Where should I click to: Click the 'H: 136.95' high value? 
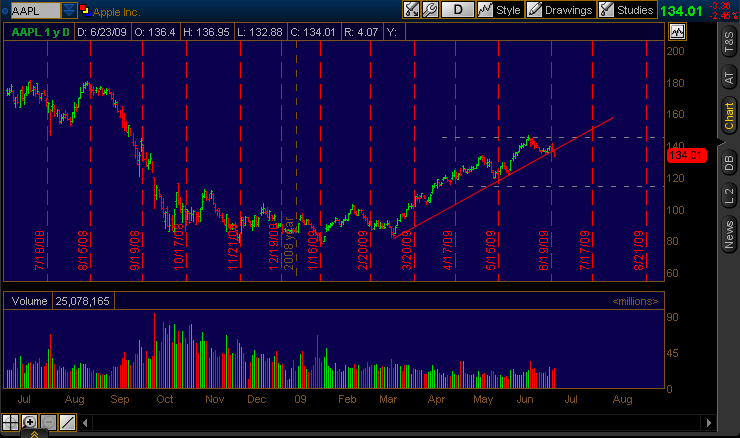206,32
